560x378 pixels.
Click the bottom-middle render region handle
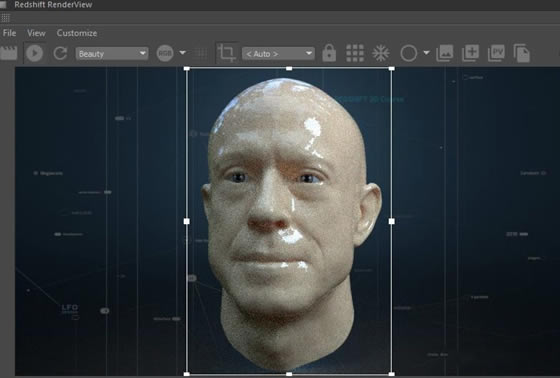289,374
